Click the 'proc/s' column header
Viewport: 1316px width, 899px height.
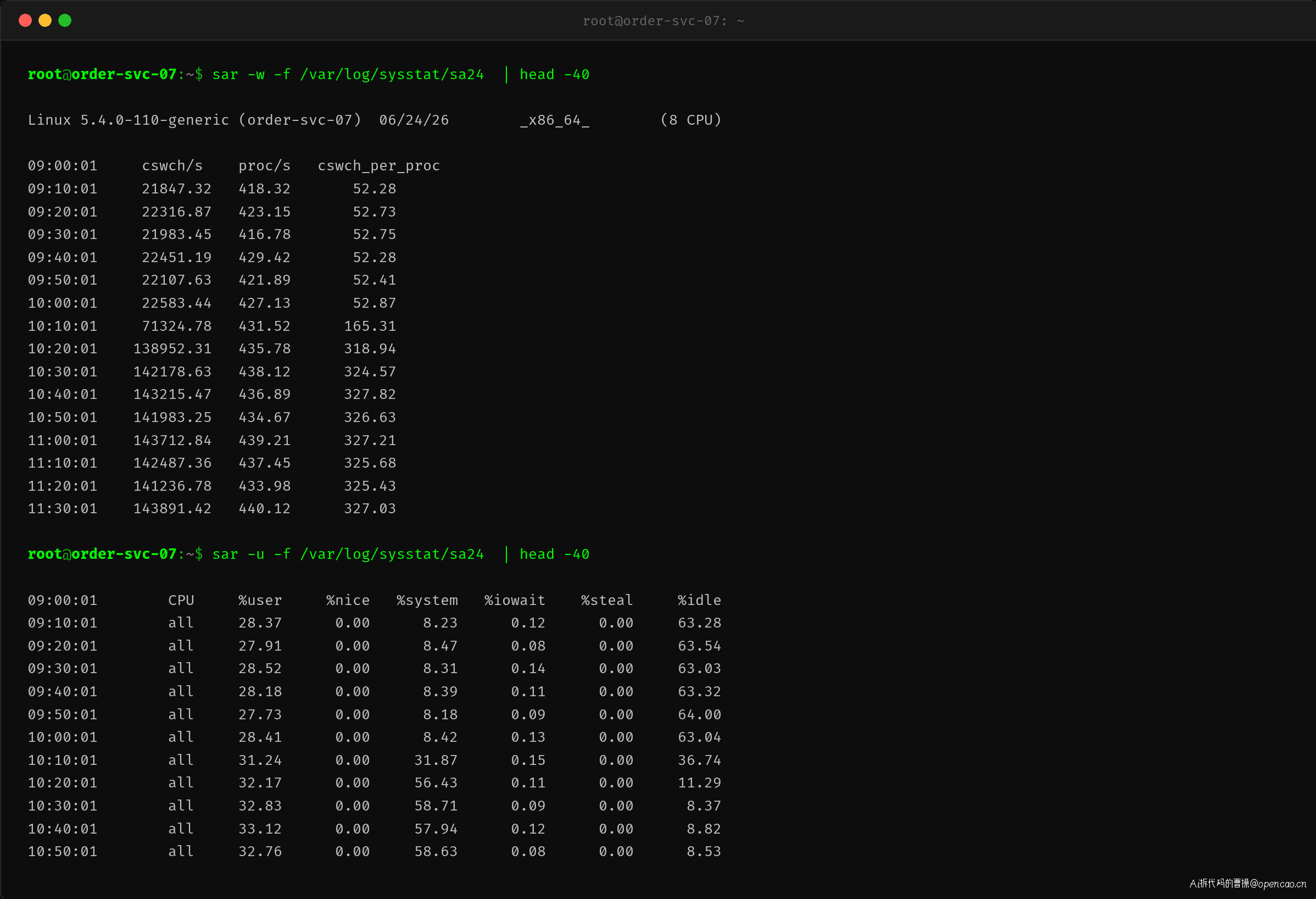264,166
